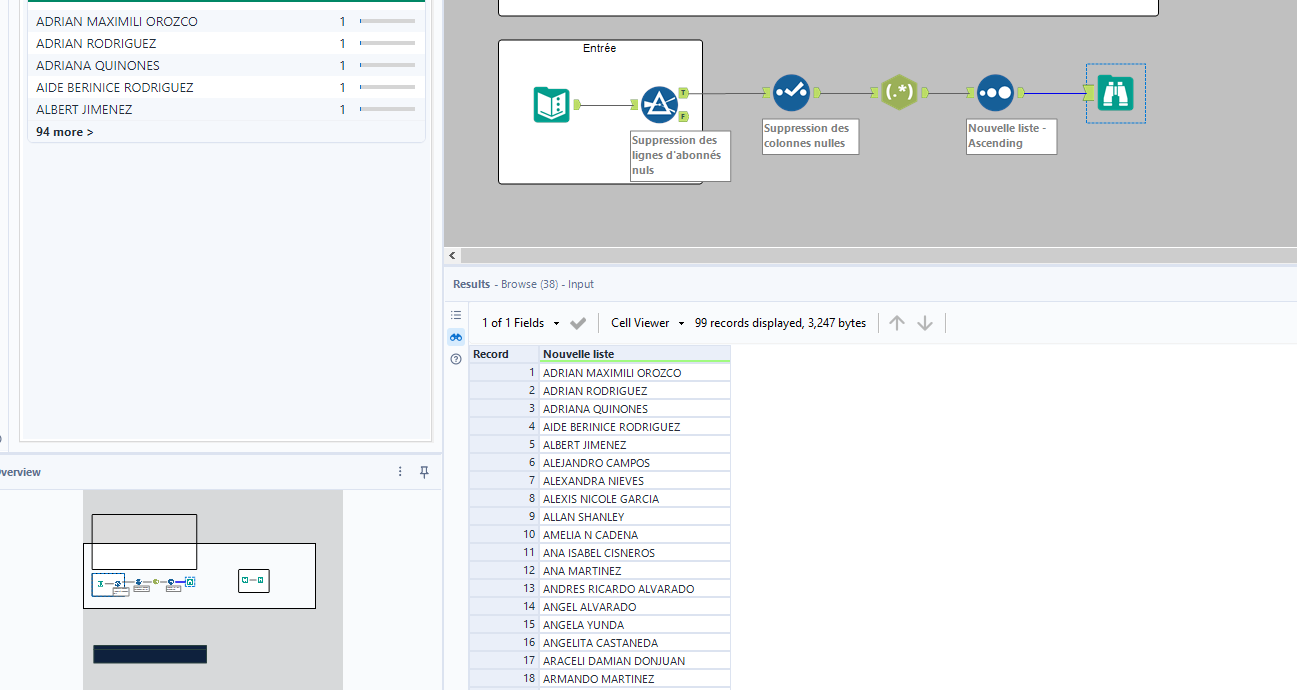Viewport: 1297px width, 690px height.
Task: Toggle the binoculars data view in Results sidebar
Action: (x=456, y=336)
